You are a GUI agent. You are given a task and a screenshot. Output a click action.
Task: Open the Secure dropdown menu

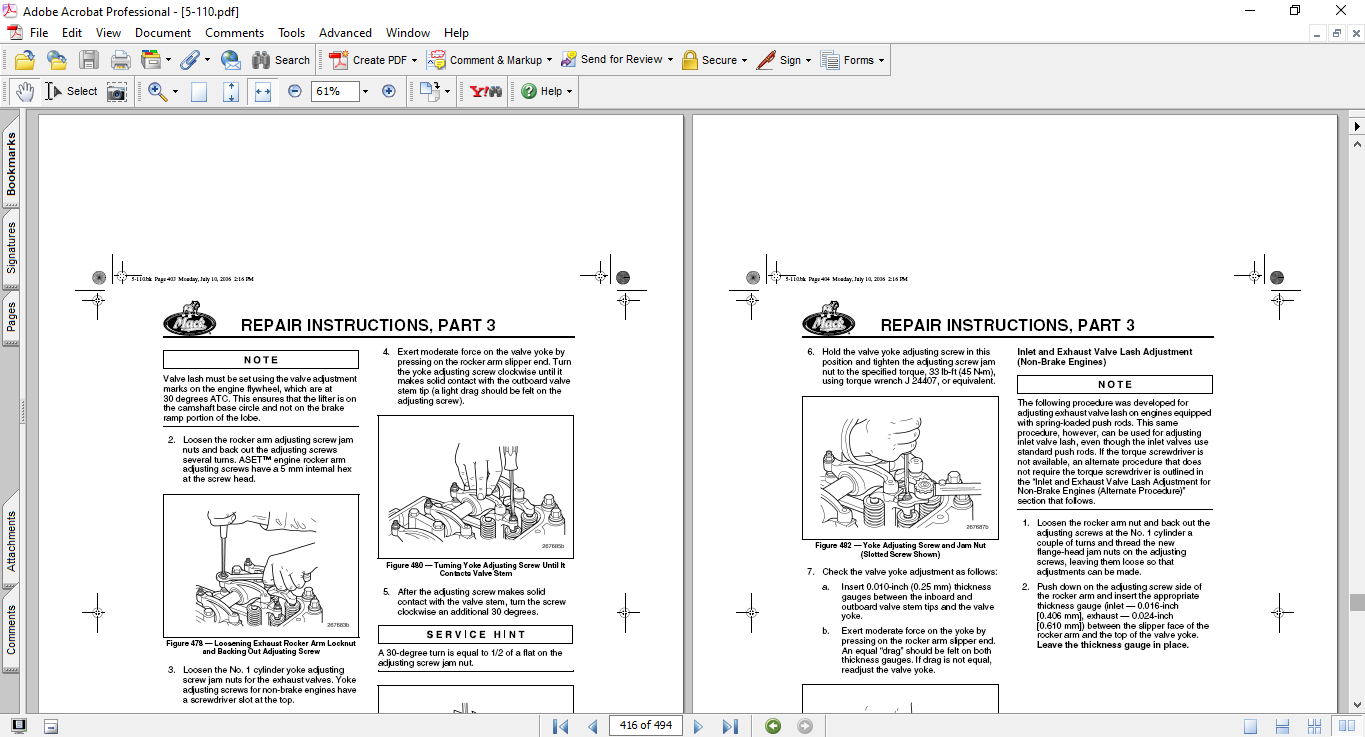745,60
